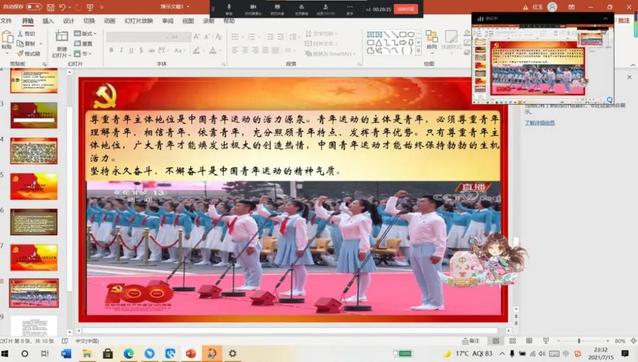This screenshot has width=638, height=362.
Task: Toggle Bold formatting in the font group
Action: click(x=111, y=50)
